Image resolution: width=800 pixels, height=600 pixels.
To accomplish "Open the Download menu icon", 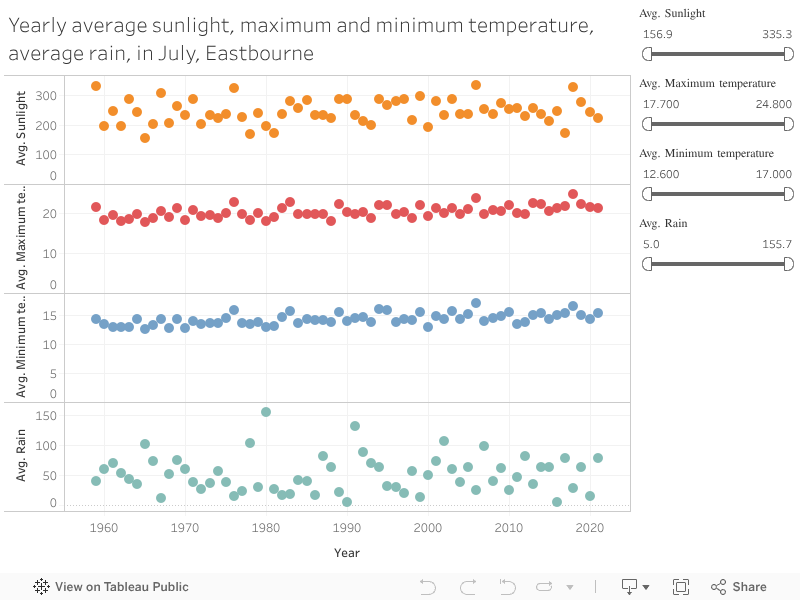I will 629,587.
